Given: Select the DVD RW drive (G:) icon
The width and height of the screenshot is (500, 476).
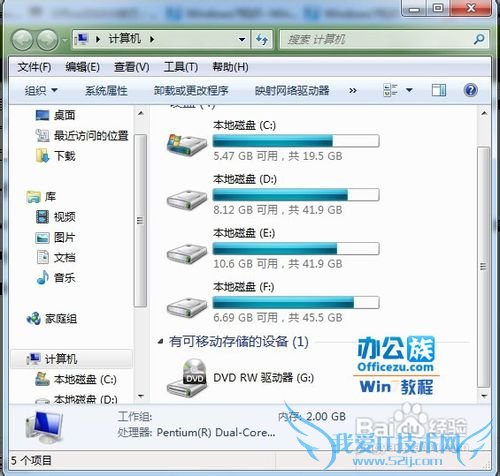Looking at the screenshot, I should pos(187,378).
